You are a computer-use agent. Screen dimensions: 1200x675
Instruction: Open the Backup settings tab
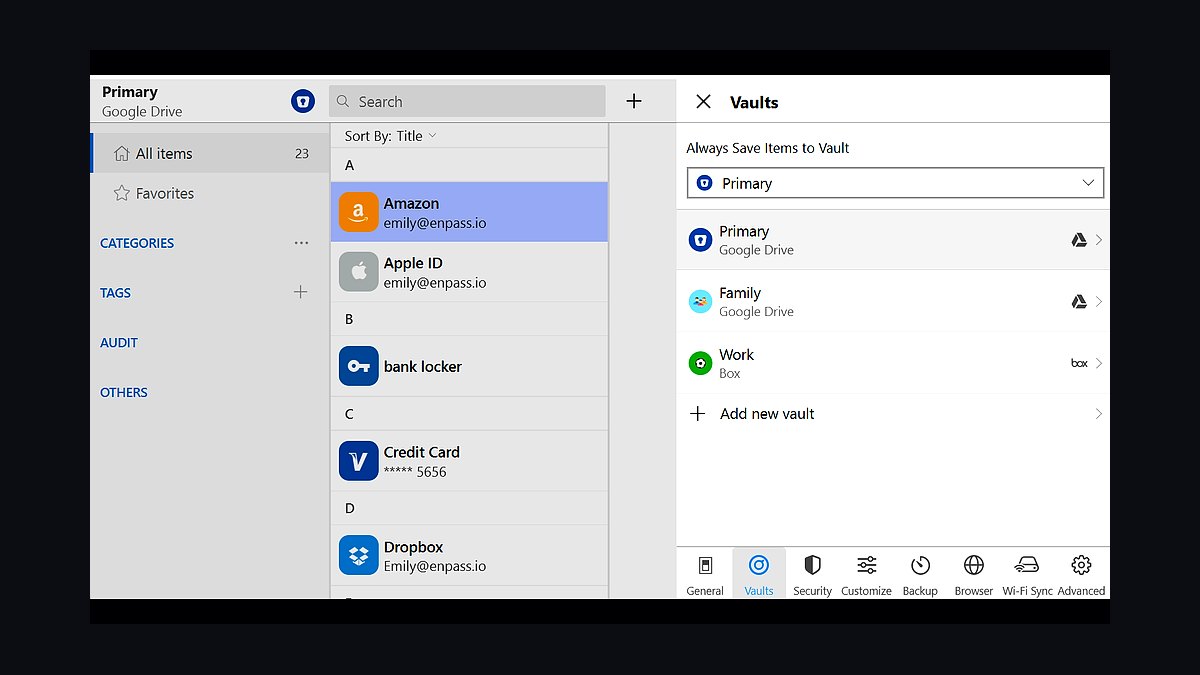(920, 575)
